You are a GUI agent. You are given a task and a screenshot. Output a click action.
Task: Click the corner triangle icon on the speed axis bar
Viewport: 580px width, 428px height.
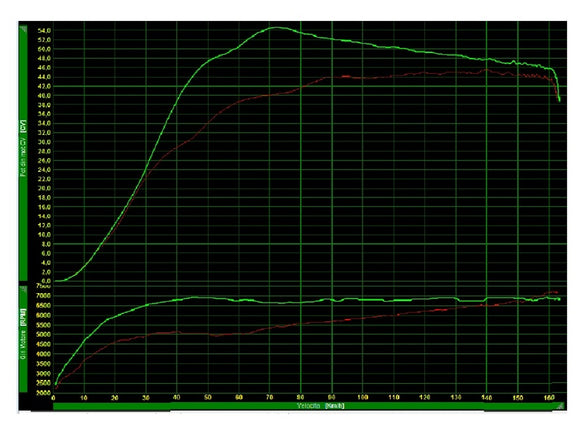(560, 406)
